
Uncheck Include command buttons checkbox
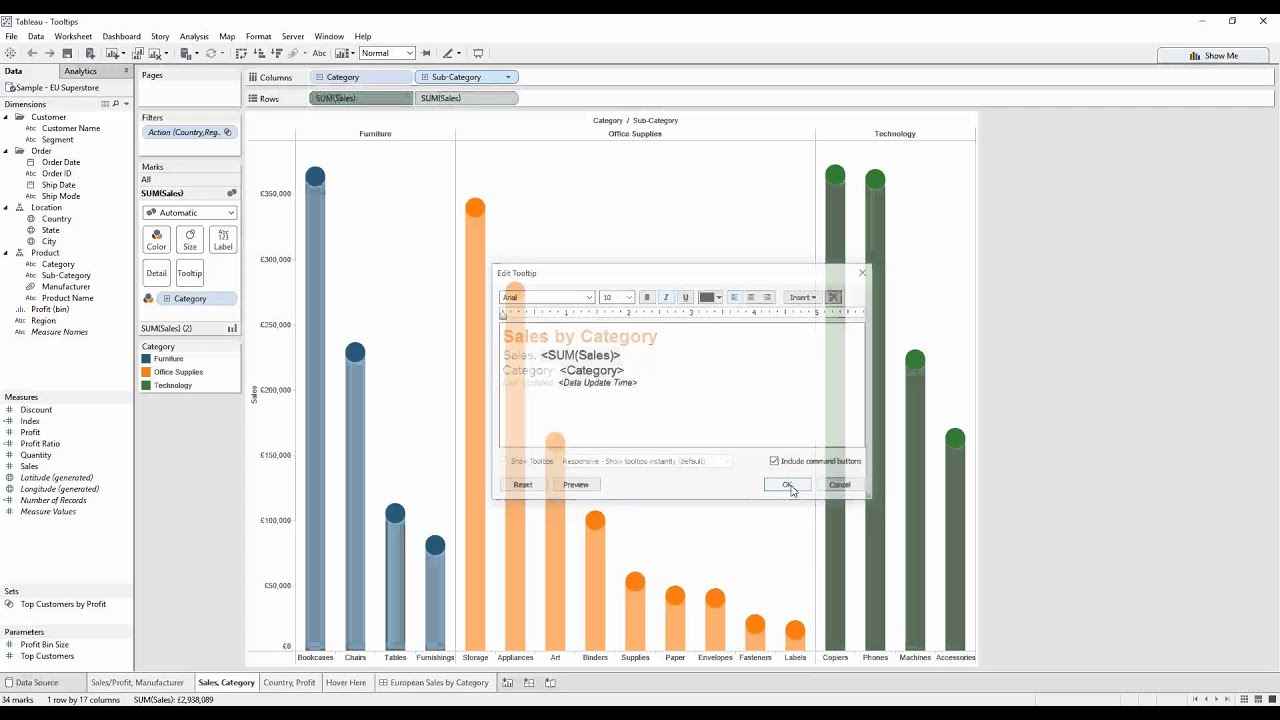774,461
